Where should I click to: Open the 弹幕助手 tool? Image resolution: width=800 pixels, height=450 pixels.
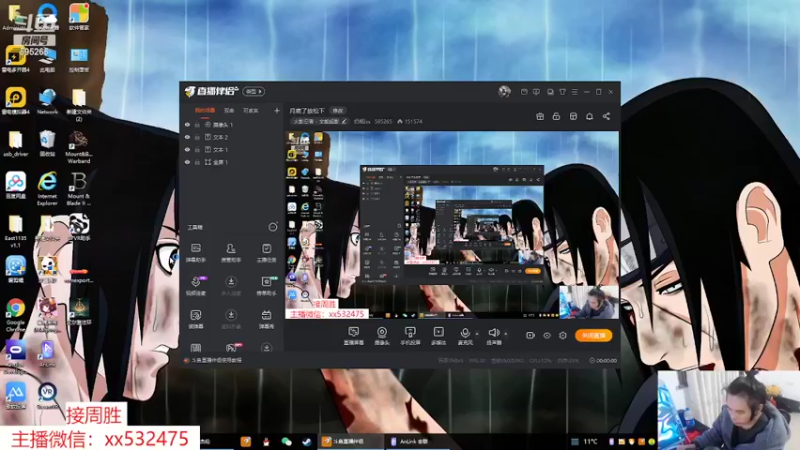195,253
